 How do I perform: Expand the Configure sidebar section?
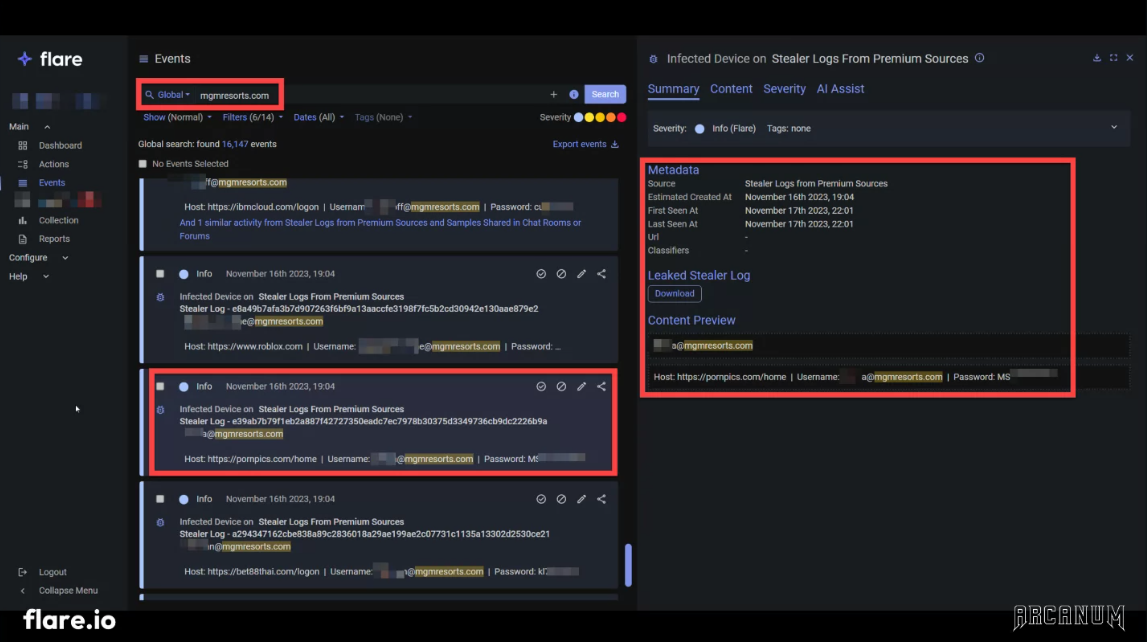click(x=65, y=258)
